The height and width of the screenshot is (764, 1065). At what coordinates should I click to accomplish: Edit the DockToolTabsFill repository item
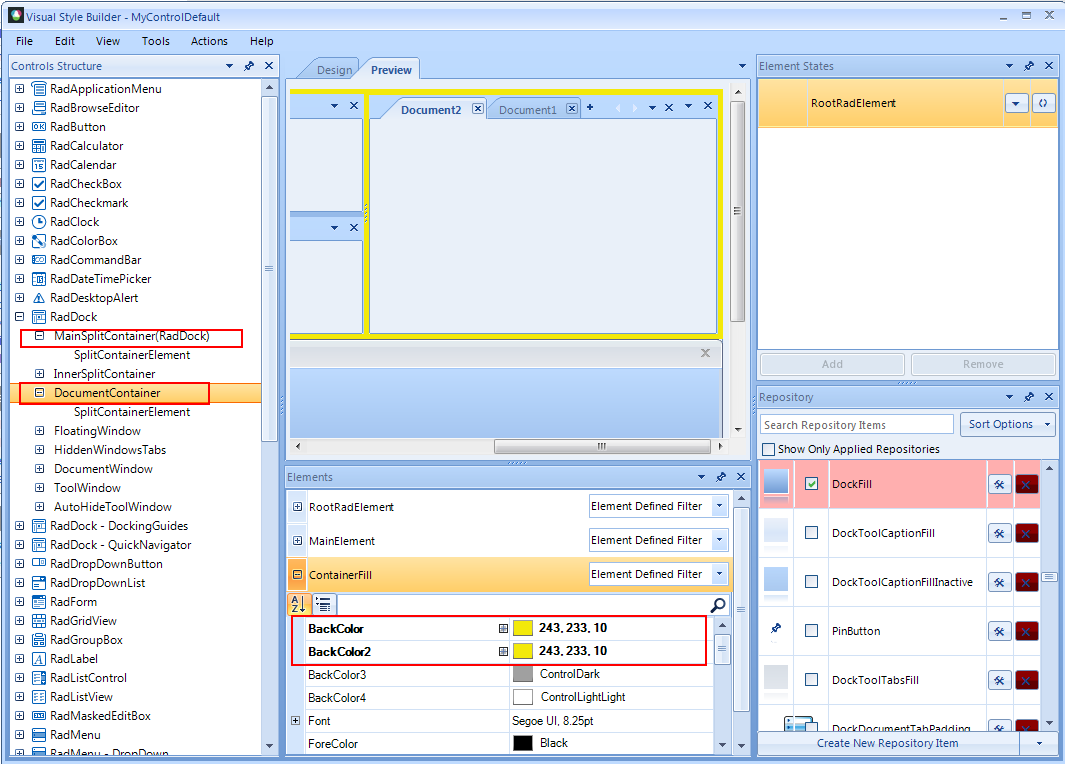(999, 680)
